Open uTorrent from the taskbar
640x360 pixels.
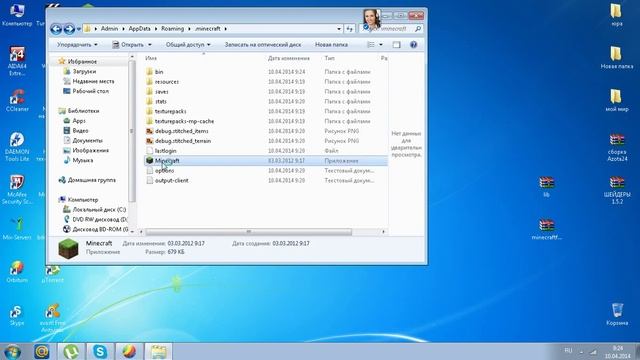[x=71, y=352]
